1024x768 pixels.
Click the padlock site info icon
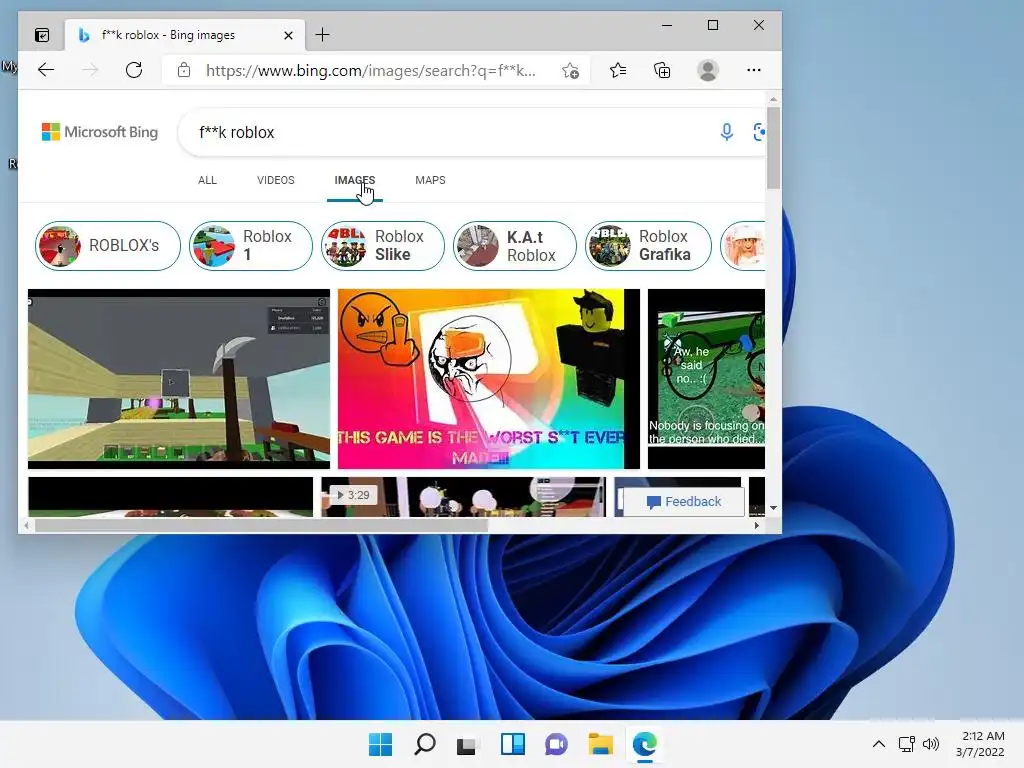pyautogui.click(x=184, y=70)
